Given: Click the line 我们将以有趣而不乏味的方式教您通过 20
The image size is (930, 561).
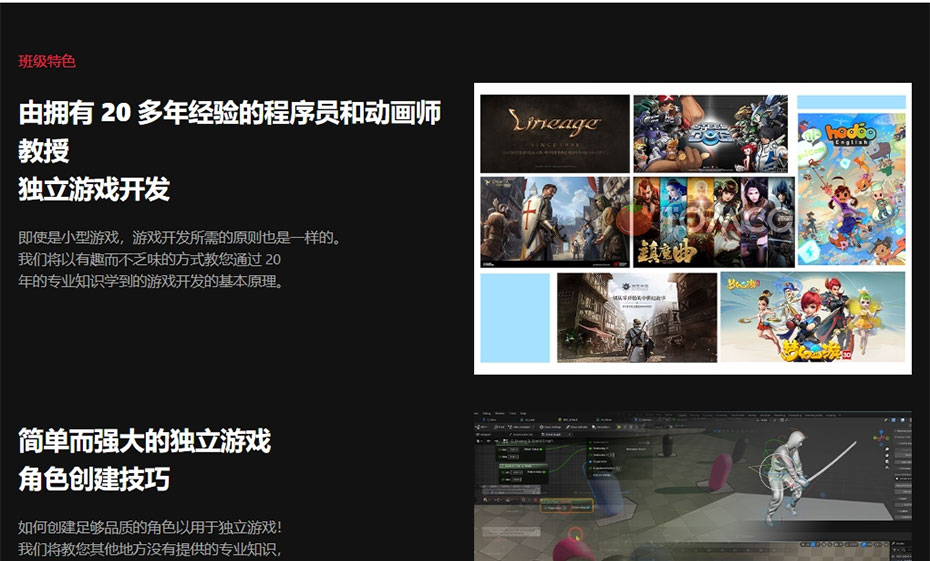Looking at the screenshot, I should tap(149, 259).
